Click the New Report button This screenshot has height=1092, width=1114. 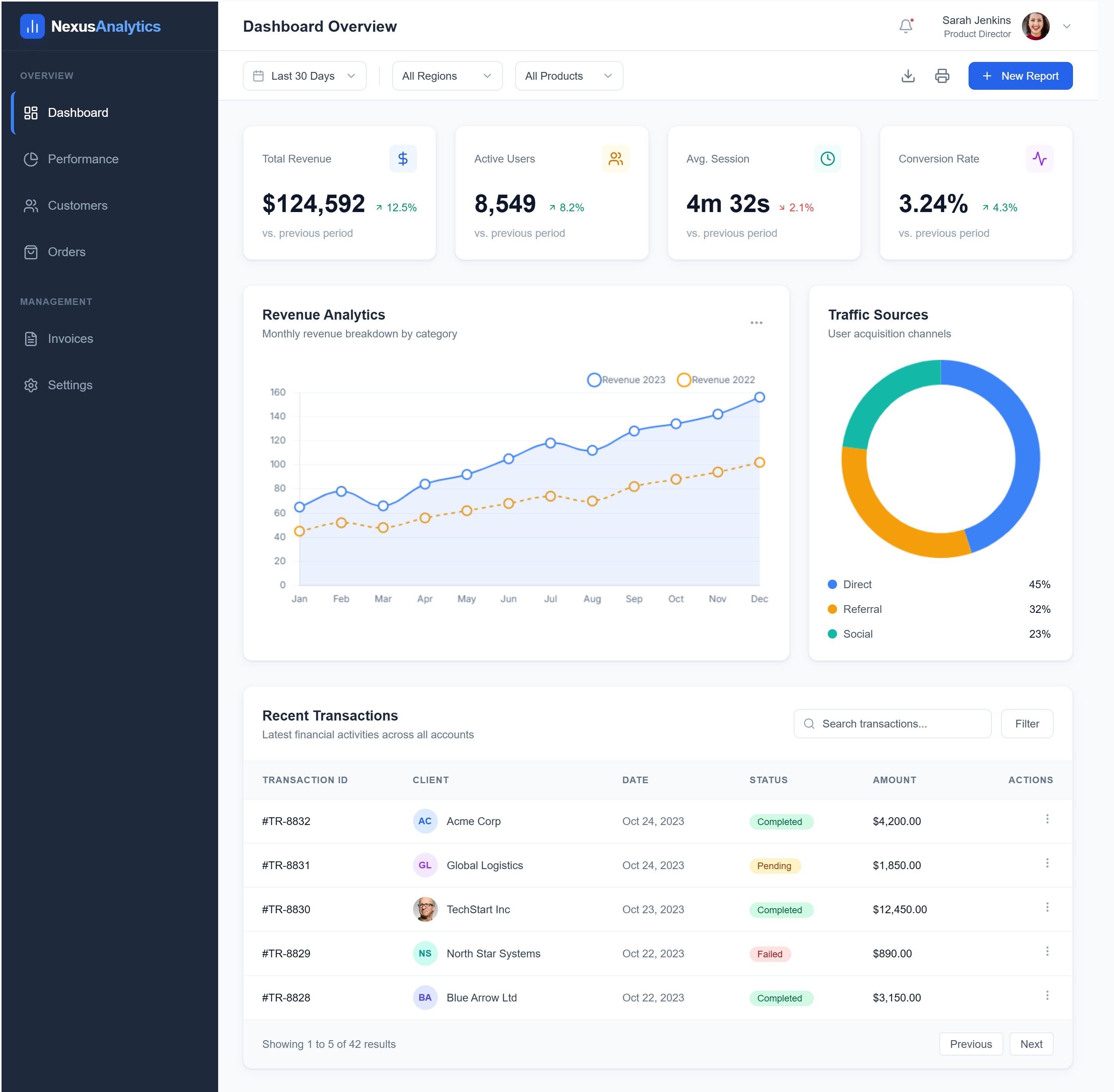(1020, 76)
